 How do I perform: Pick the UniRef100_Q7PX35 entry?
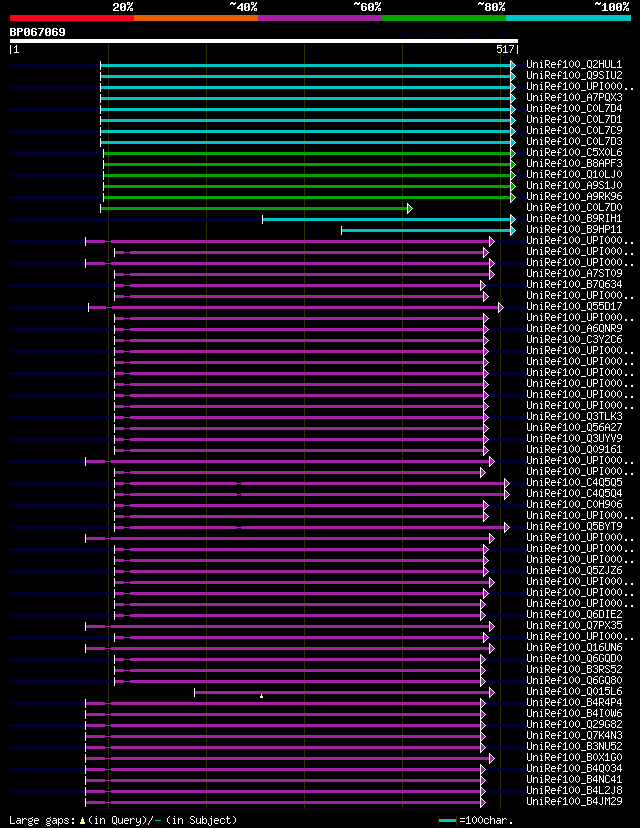574,626
